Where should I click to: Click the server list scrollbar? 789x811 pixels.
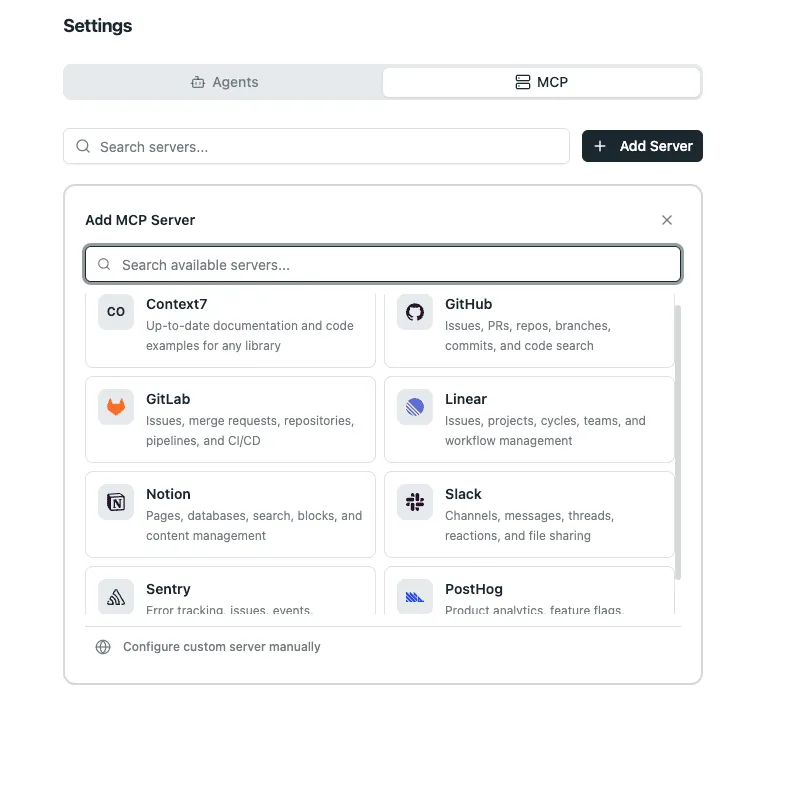pyautogui.click(x=678, y=440)
